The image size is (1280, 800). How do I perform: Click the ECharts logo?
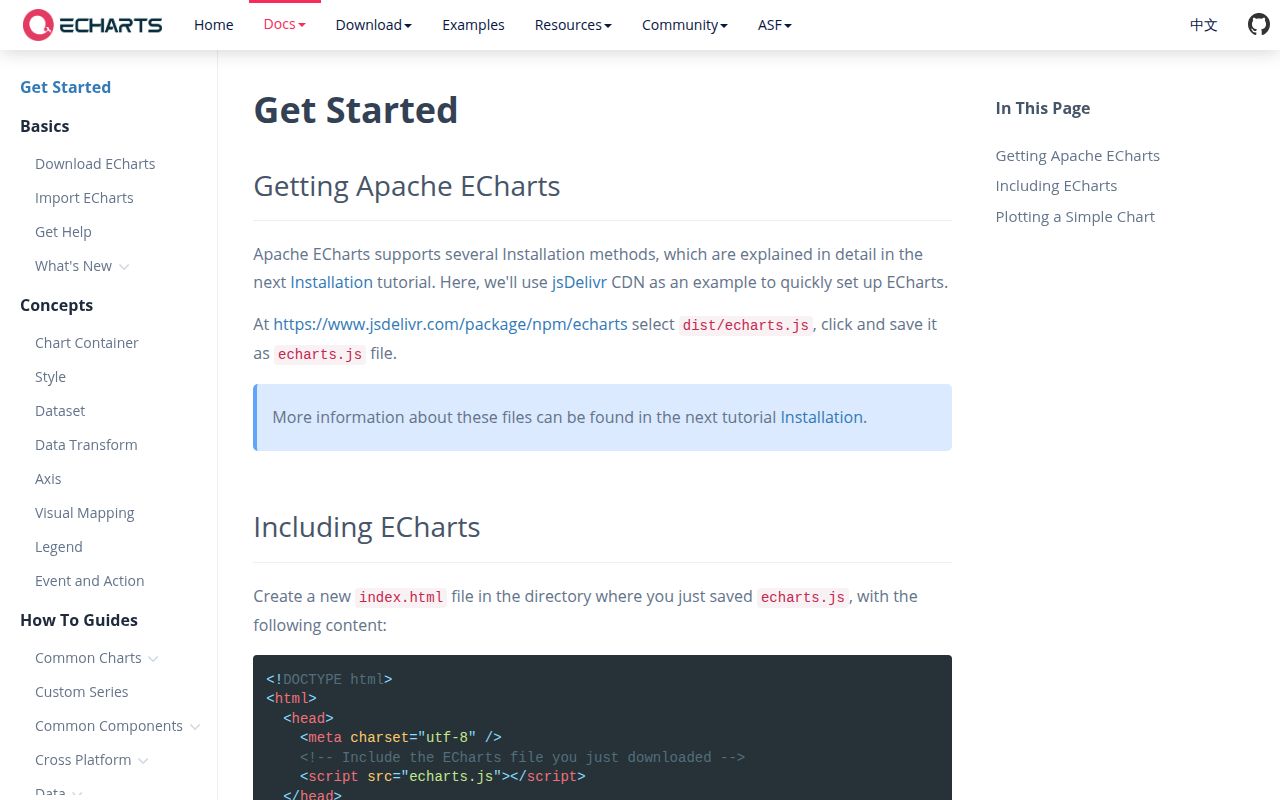92,25
